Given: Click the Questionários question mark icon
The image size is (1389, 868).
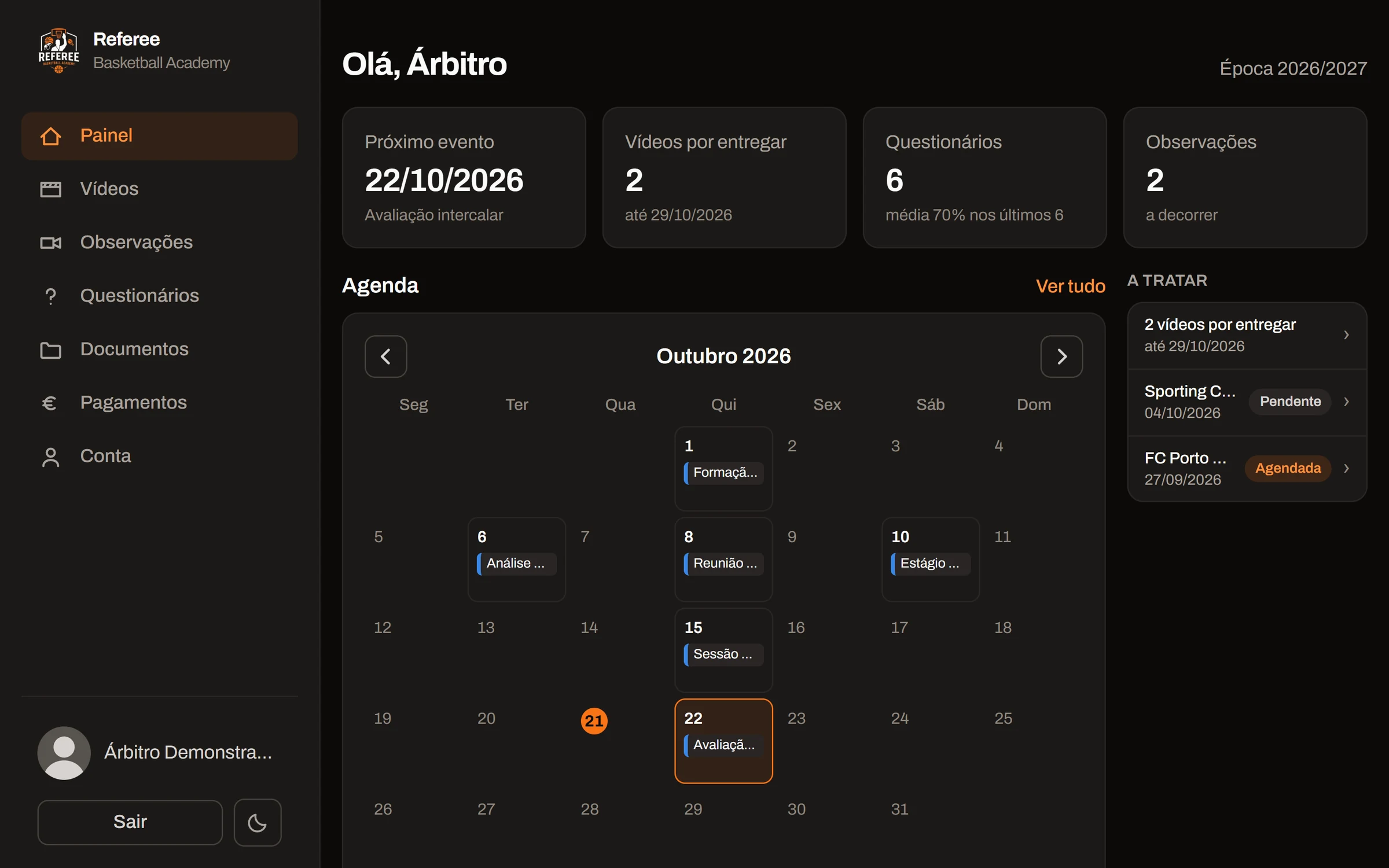Looking at the screenshot, I should click(51, 296).
